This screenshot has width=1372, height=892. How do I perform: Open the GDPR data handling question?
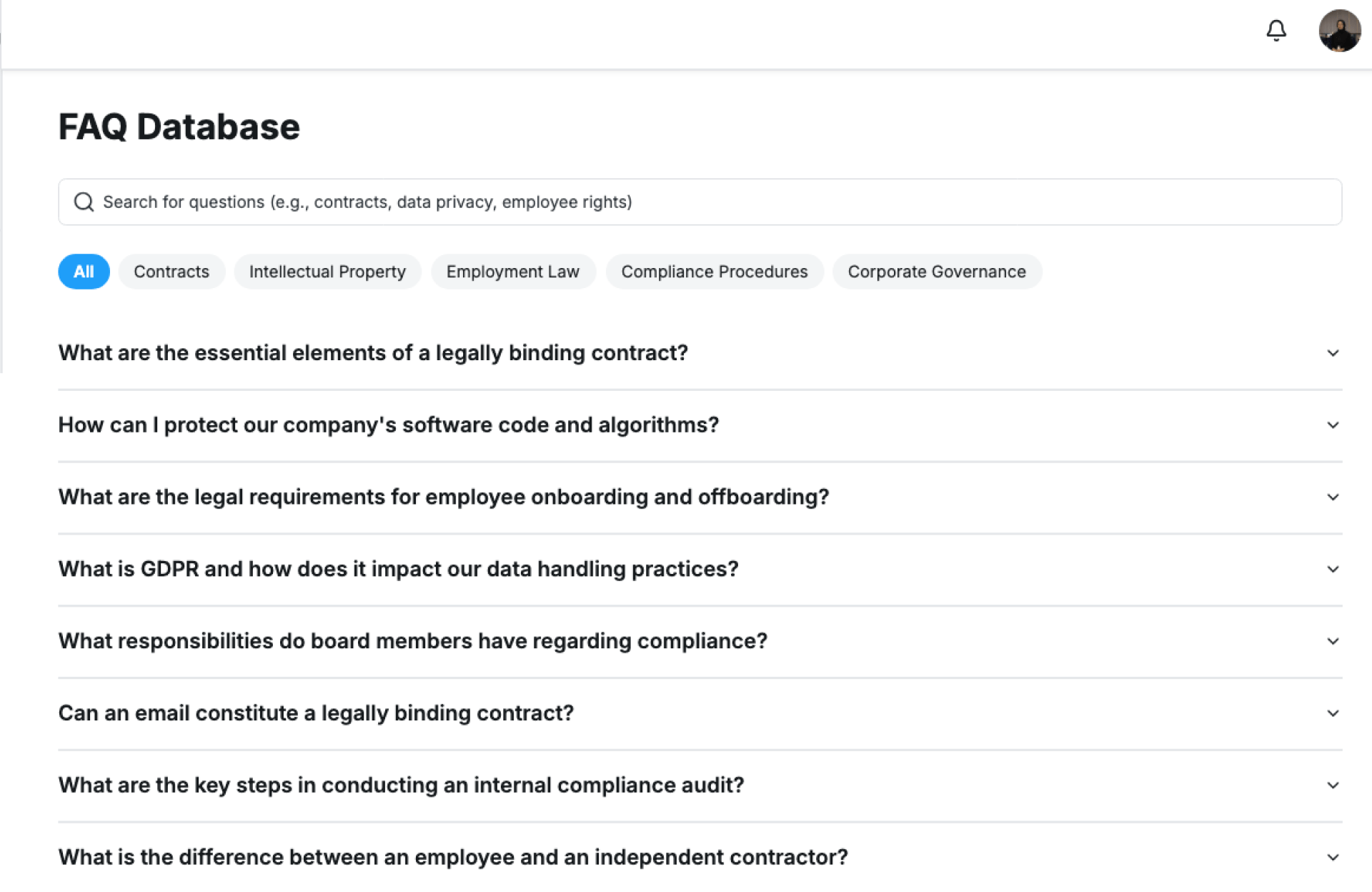(398, 569)
